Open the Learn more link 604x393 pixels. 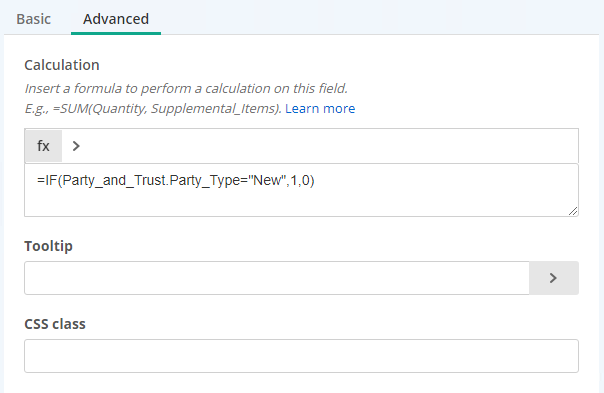tap(320, 109)
